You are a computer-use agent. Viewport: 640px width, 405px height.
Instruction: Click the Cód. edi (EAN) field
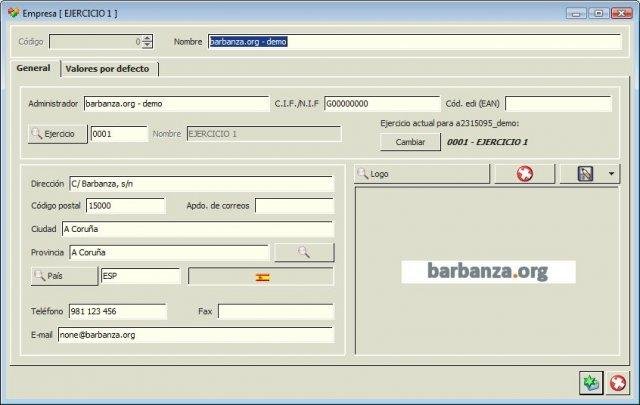point(558,104)
